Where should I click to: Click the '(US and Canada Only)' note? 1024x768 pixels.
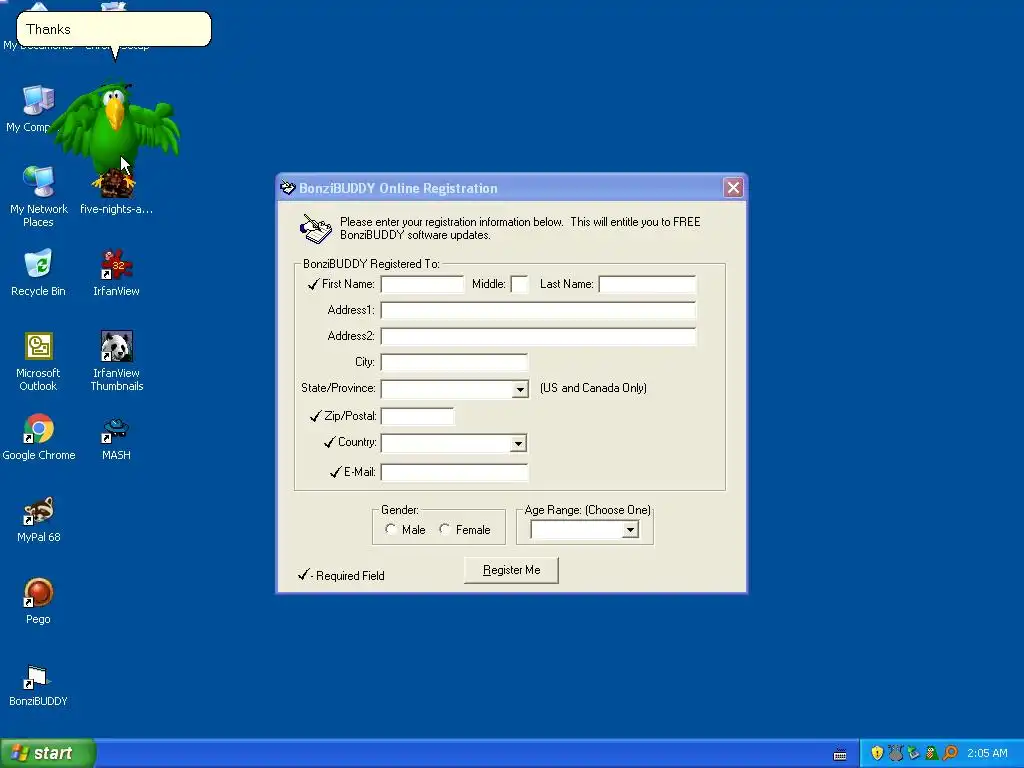click(593, 388)
